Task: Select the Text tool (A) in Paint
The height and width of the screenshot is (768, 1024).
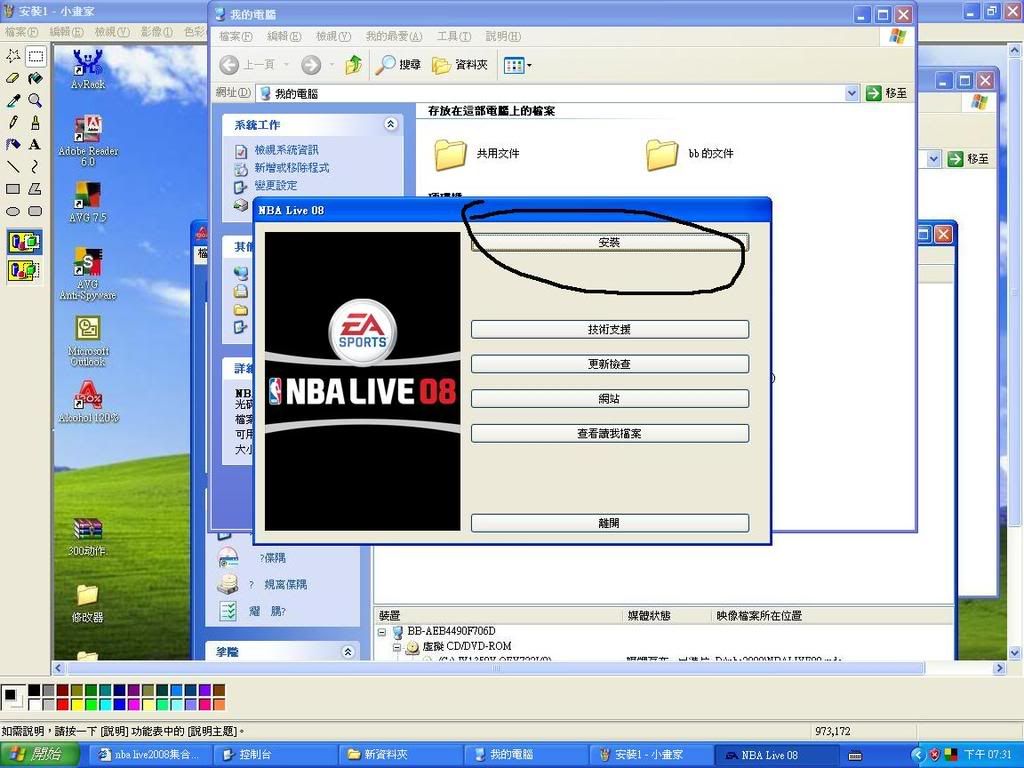Action: [x=35, y=144]
